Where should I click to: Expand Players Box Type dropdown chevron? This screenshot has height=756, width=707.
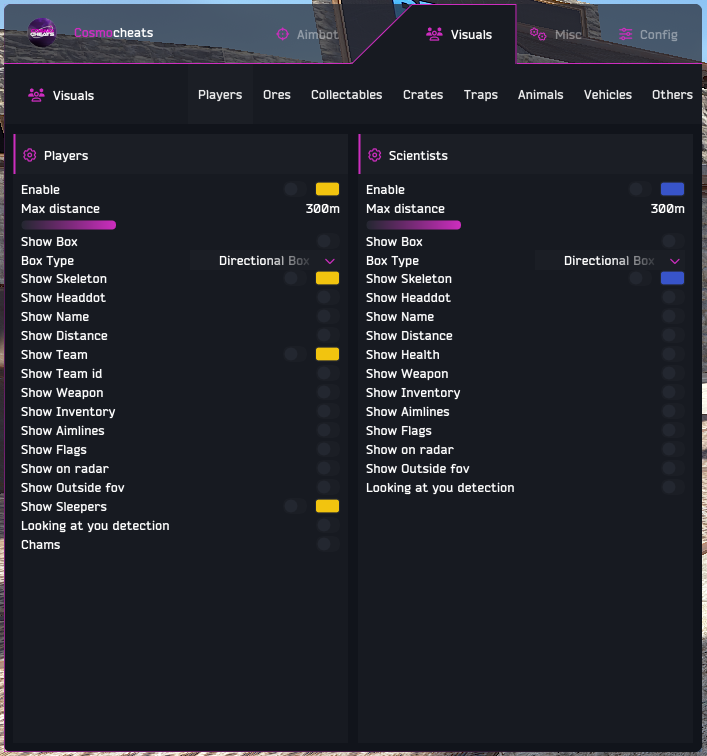[330, 261]
